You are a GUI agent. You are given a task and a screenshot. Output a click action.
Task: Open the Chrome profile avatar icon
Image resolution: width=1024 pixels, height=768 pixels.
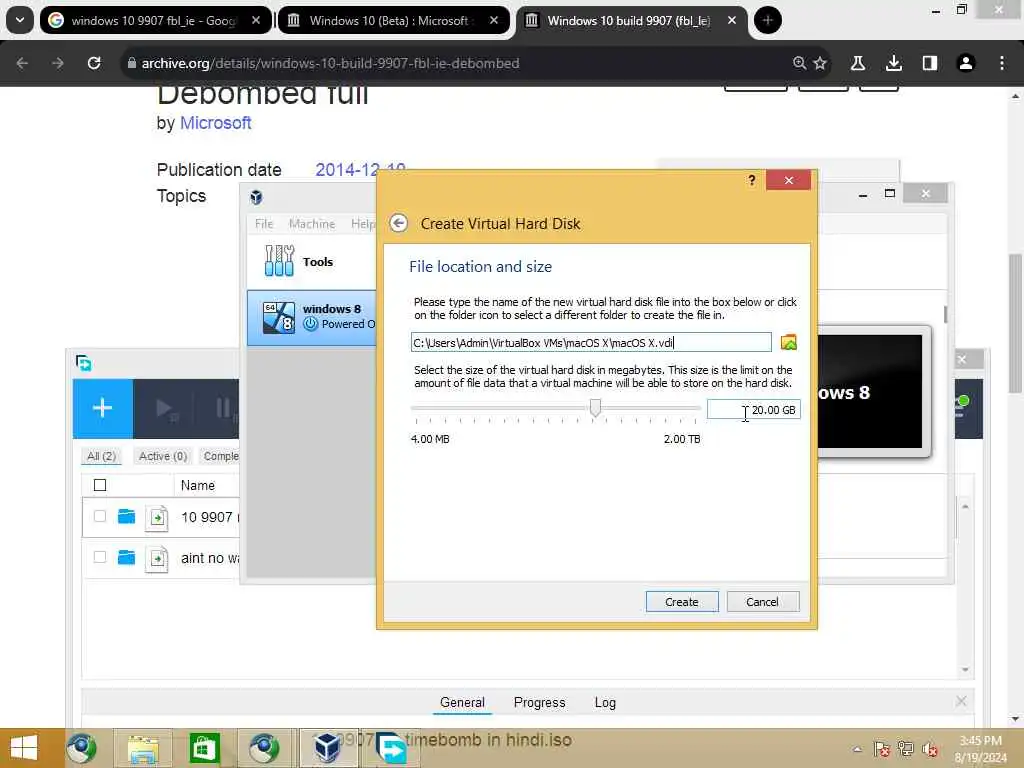tap(965, 63)
